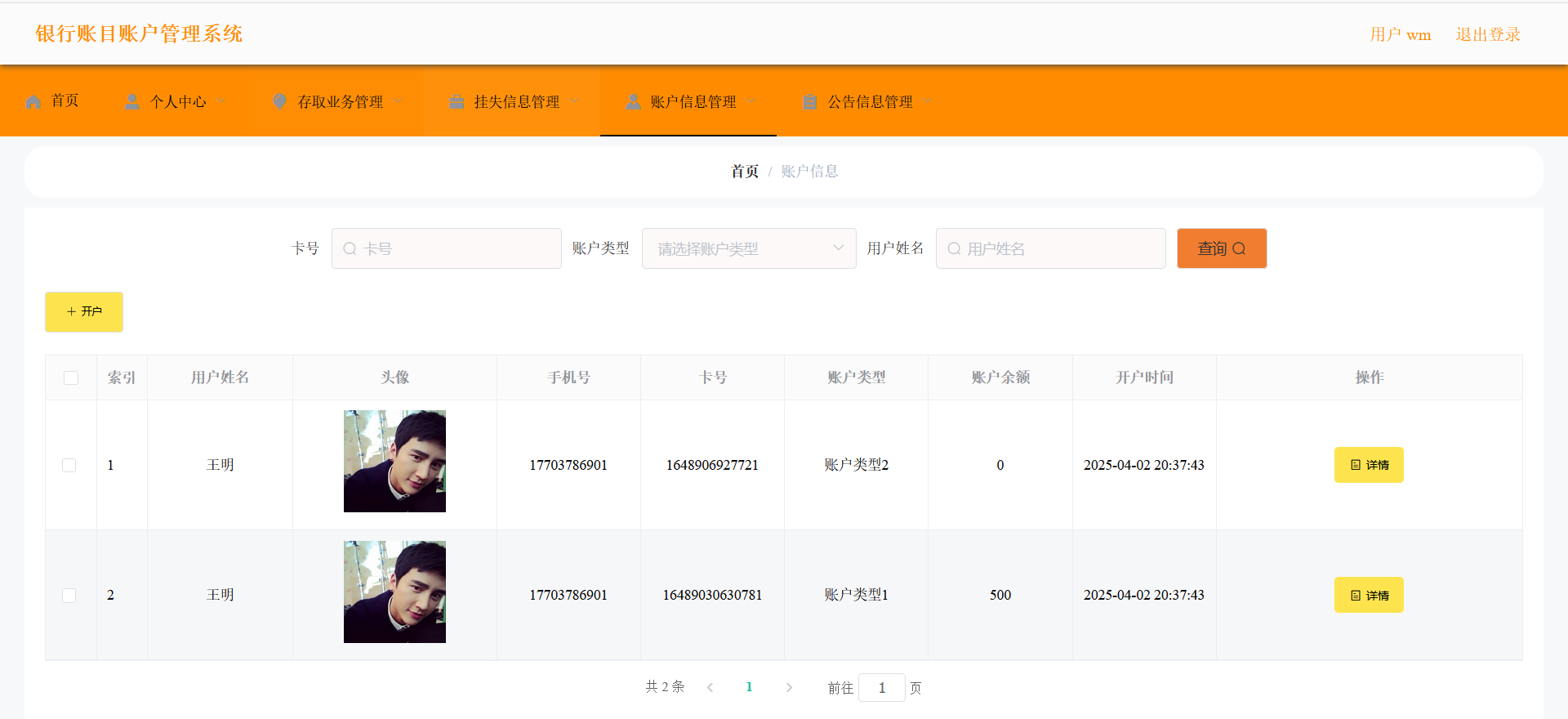Check the checkbox for row 2
The width and height of the screenshot is (1568, 719).
[x=69, y=596]
